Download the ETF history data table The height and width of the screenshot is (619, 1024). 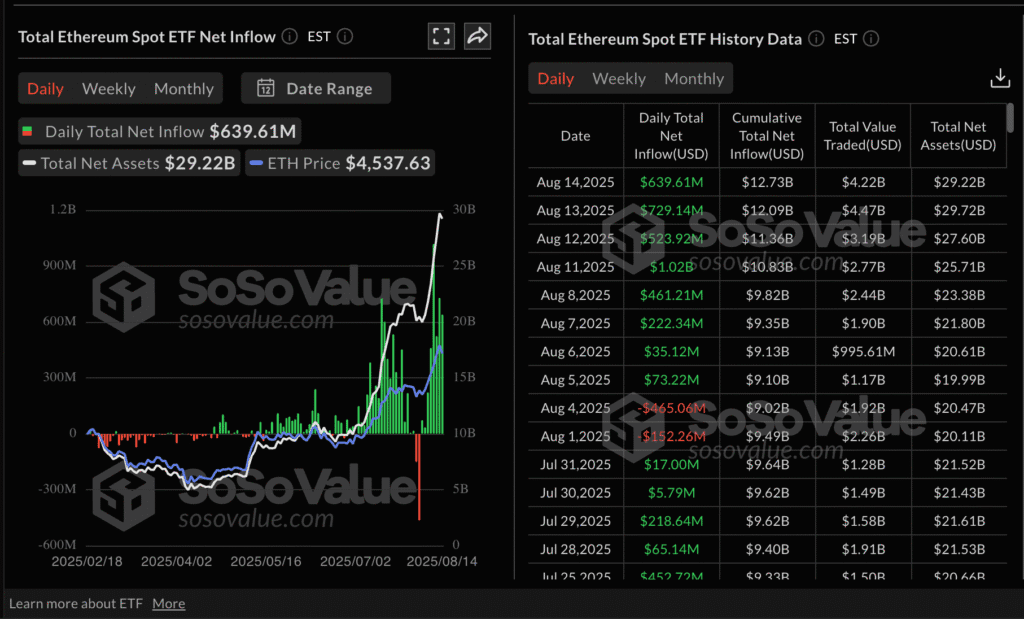click(999, 78)
